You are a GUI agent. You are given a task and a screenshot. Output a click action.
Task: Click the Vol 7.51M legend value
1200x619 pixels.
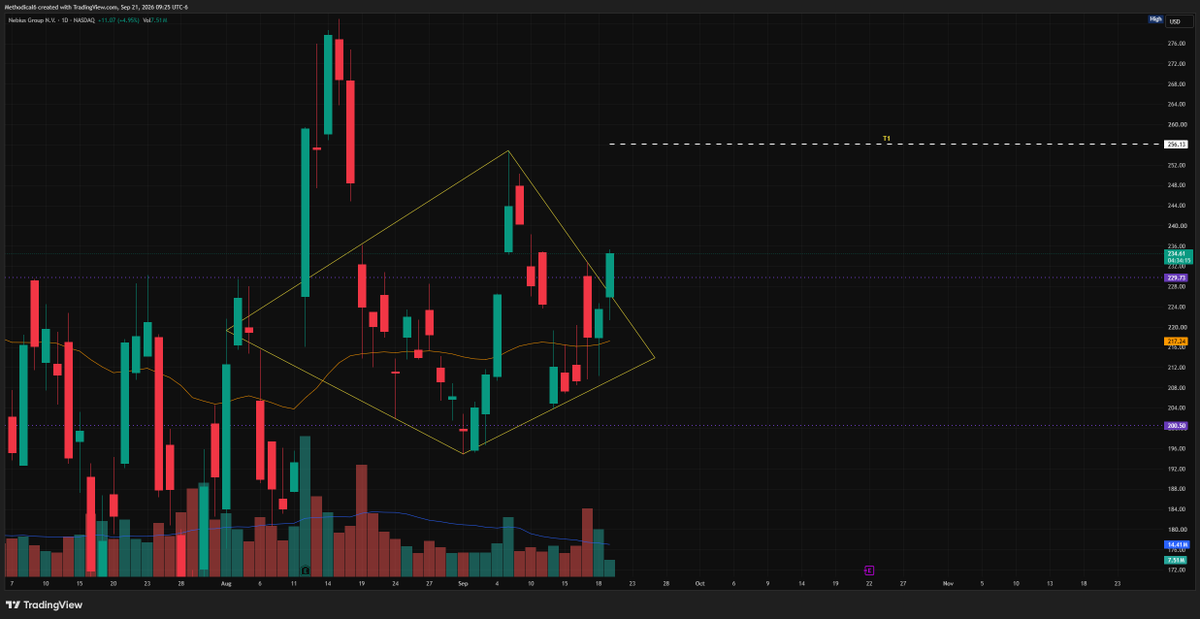point(154,19)
